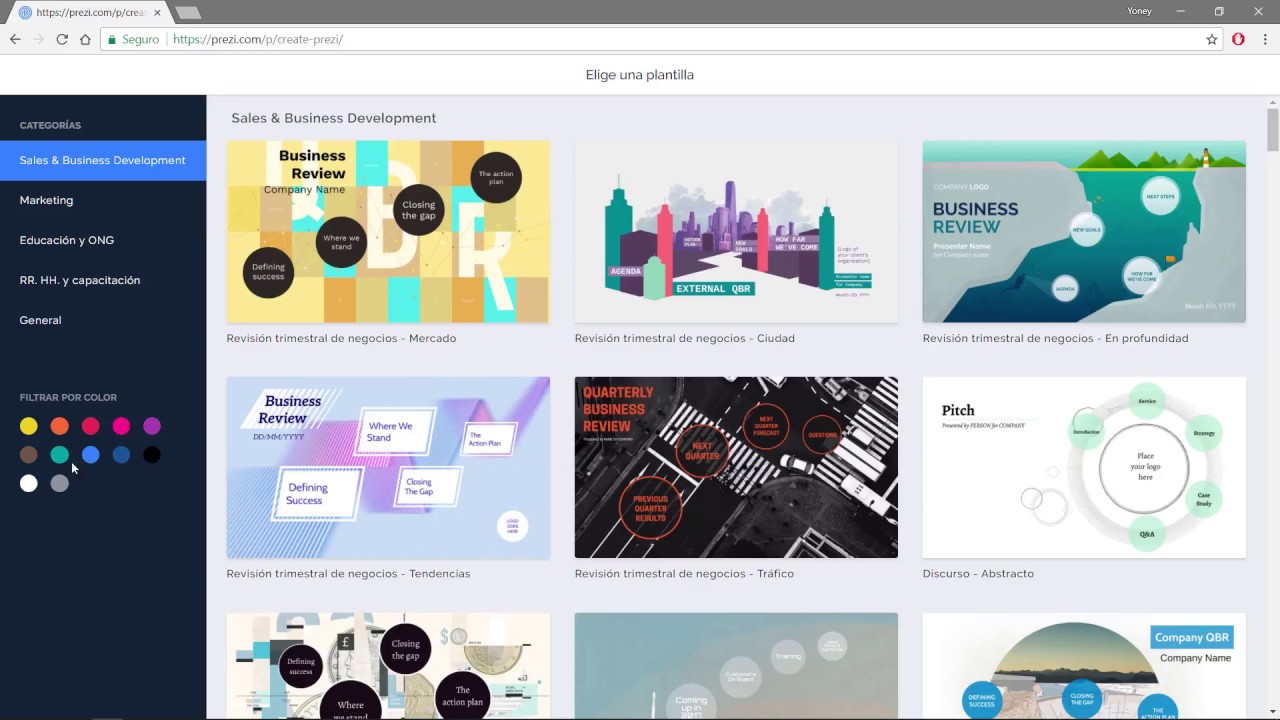
Task: Reload the Prezi page
Action: (62, 39)
